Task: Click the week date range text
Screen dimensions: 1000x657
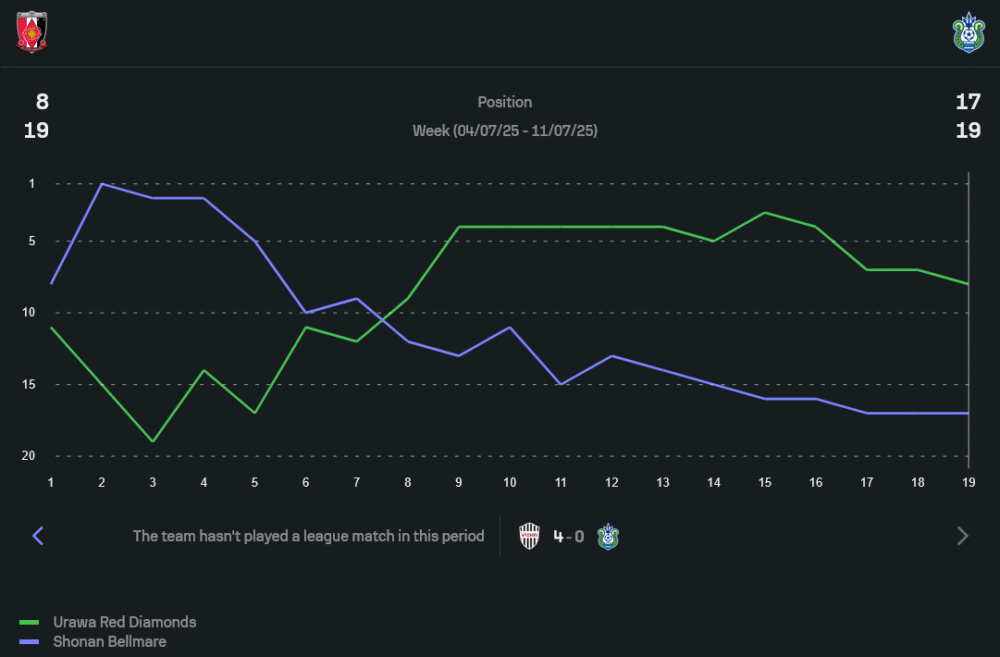Action: [505, 131]
